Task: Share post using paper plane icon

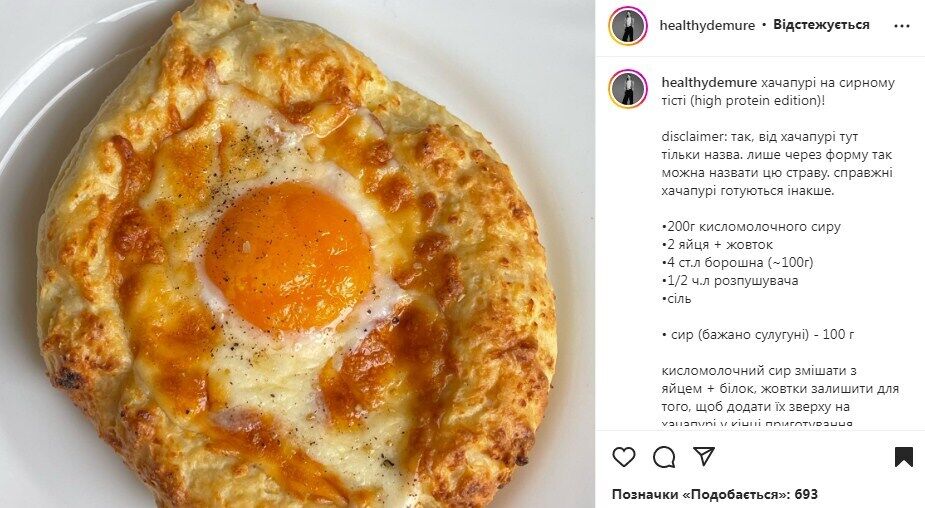Action: pyautogui.click(x=704, y=456)
